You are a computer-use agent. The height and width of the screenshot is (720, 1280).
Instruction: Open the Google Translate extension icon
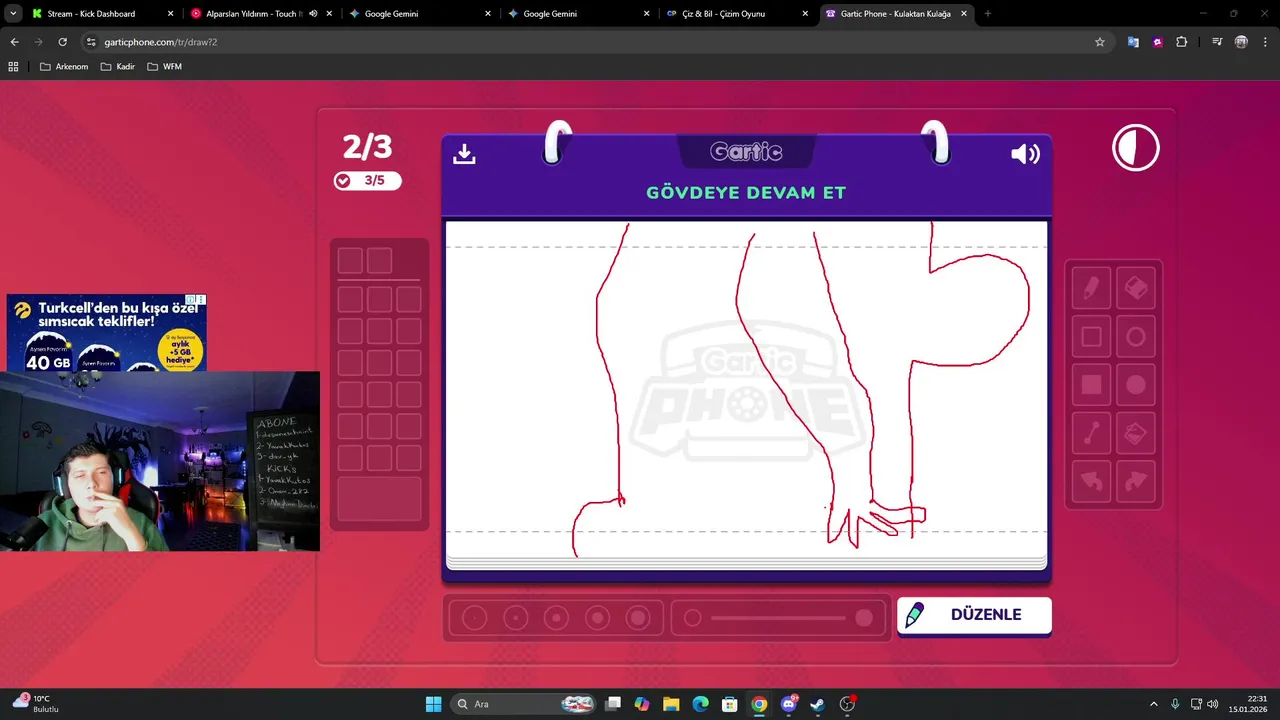pos(1133,42)
